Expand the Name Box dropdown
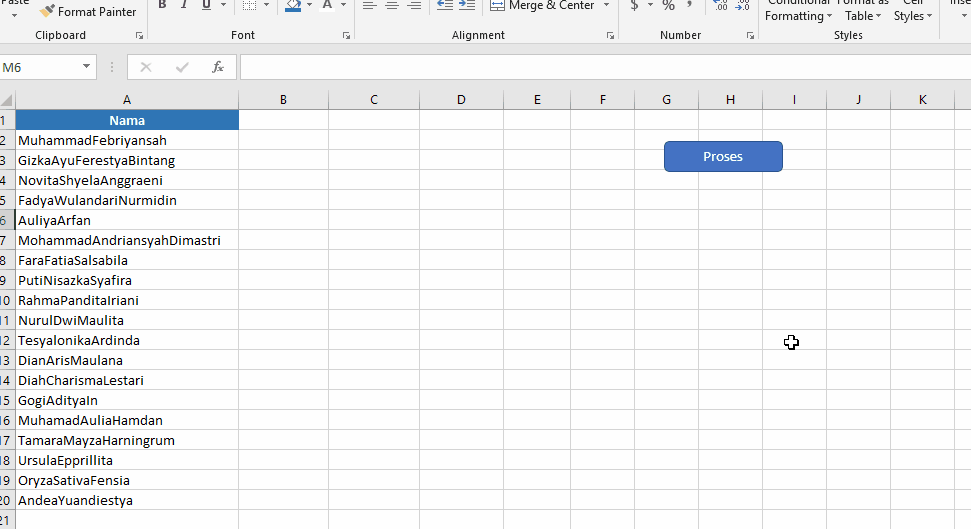Screen dimensions: 971x529 (x=86, y=67)
